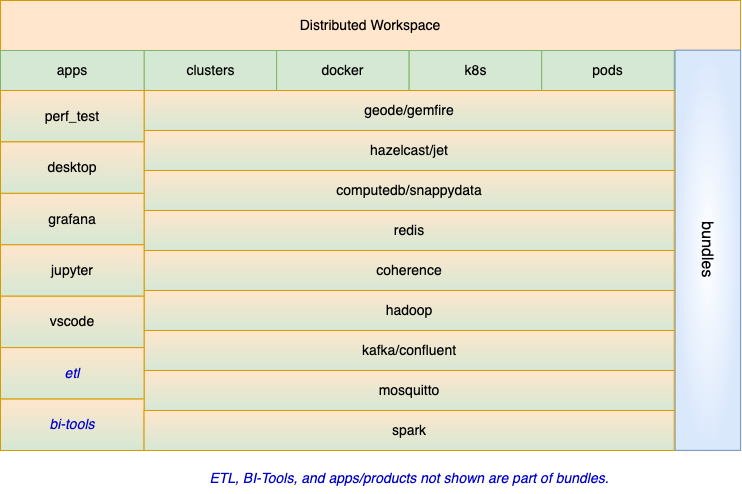The width and height of the screenshot is (742, 494).
Task: Click the jupyter app box
Action: coord(72,271)
